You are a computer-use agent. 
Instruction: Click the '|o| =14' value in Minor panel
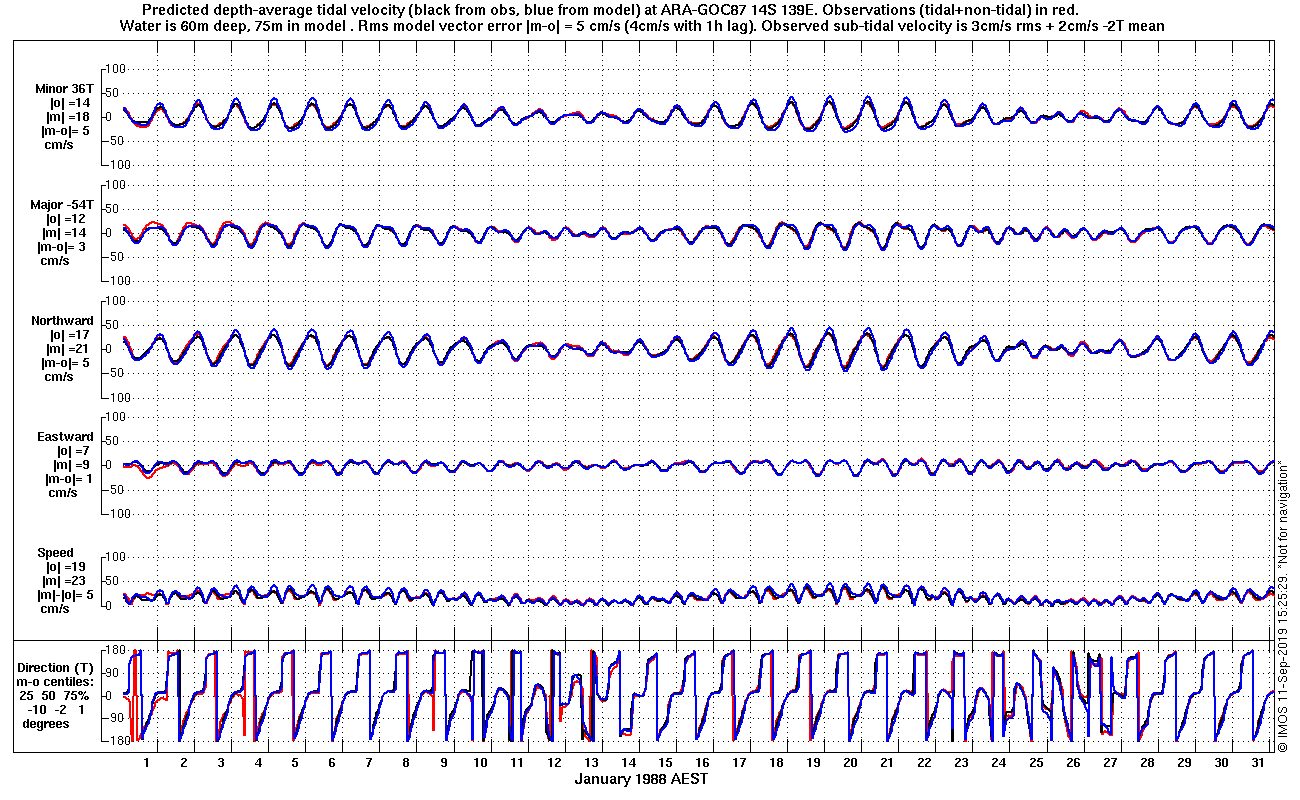click(x=69, y=103)
